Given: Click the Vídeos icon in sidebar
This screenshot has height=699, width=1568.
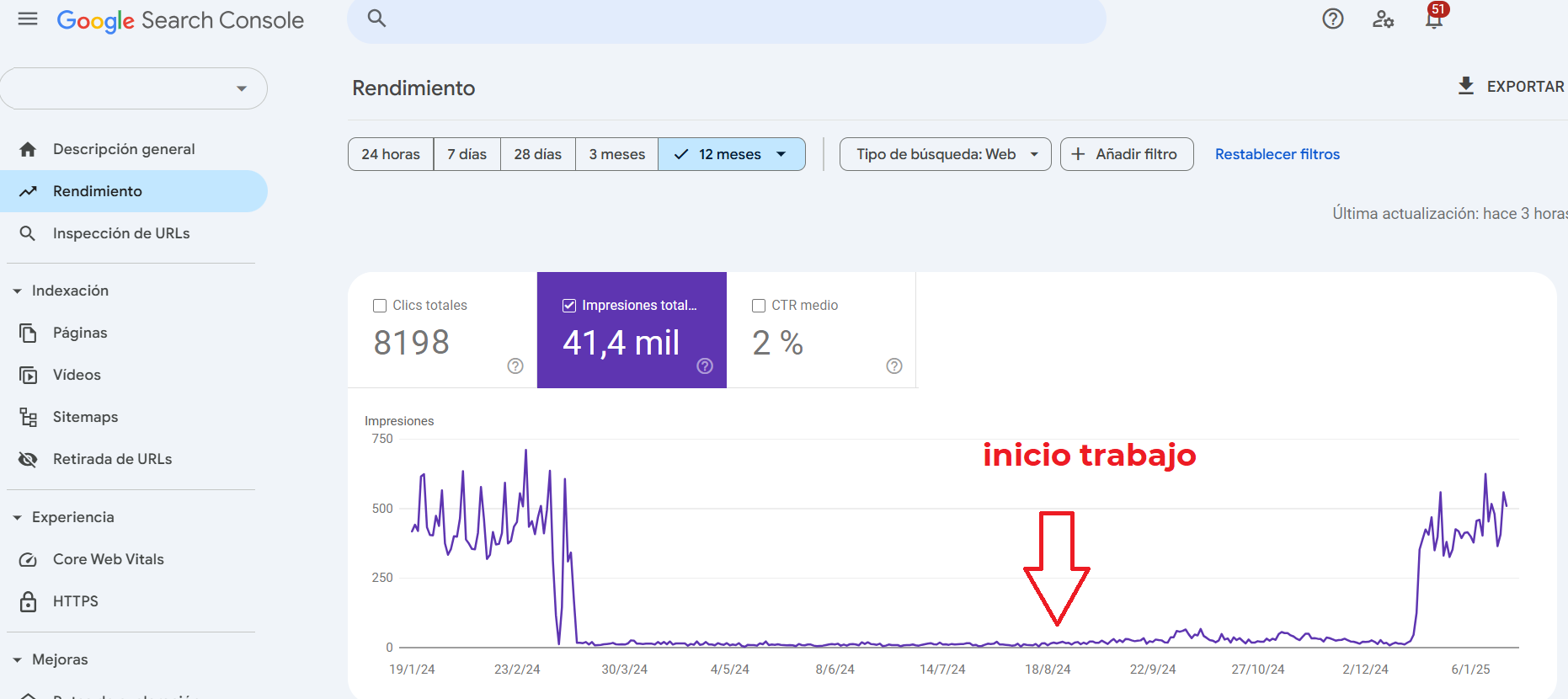Looking at the screenshot, I should point(28,375).
